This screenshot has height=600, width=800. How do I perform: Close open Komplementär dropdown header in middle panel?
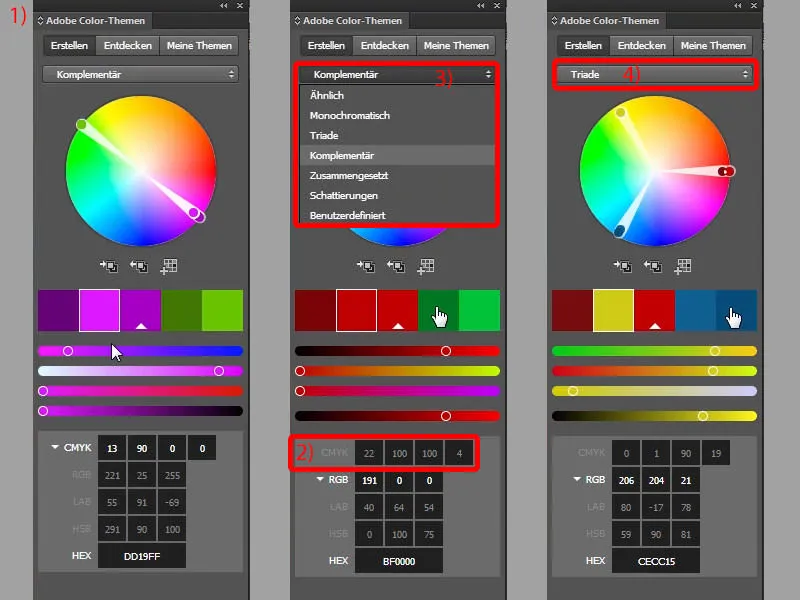[x=397, y=74]
